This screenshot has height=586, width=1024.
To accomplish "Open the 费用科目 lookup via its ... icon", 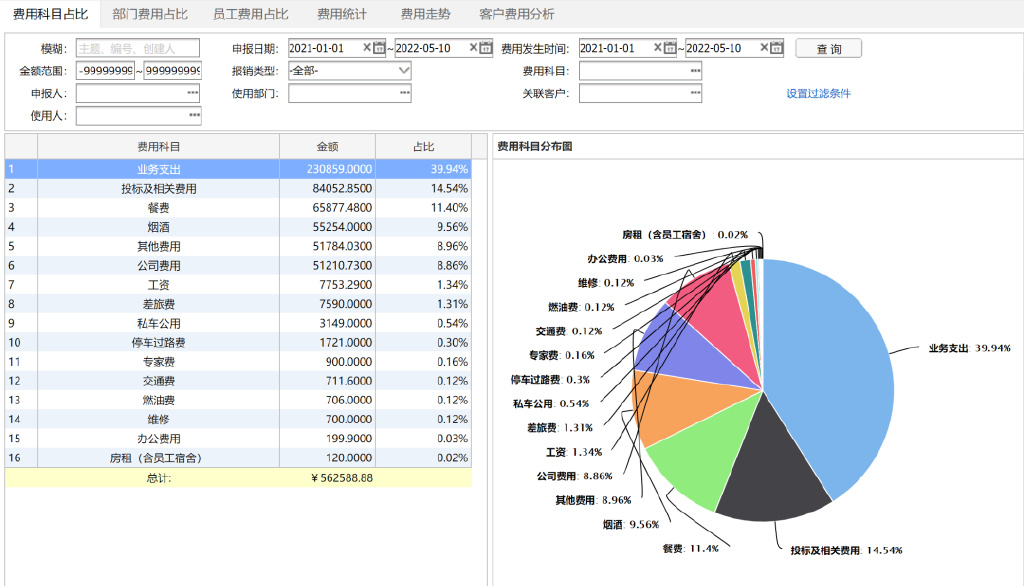I will pyautogui.click(x=694, y=70).
